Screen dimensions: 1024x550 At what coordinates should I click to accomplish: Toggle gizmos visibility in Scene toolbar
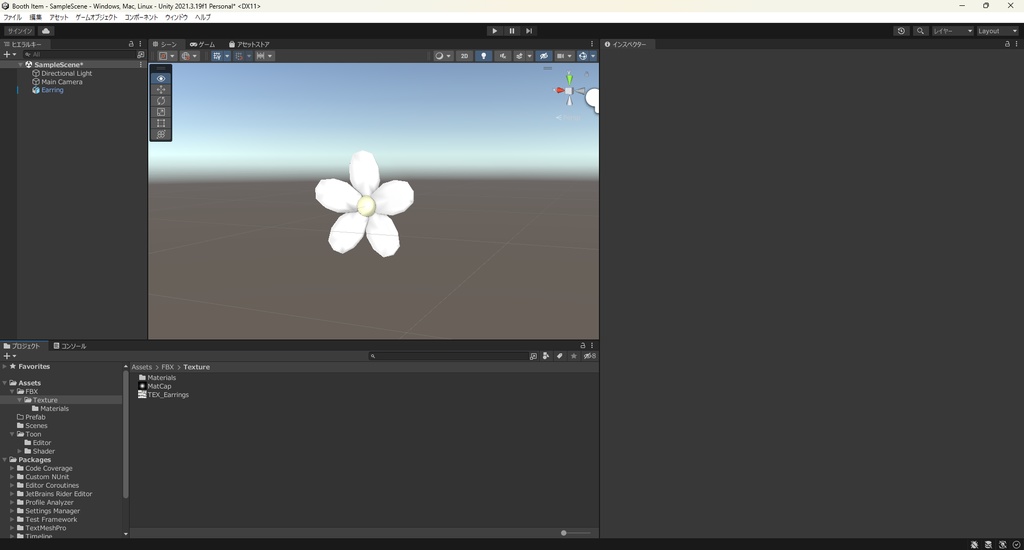(x=583, y=56)
